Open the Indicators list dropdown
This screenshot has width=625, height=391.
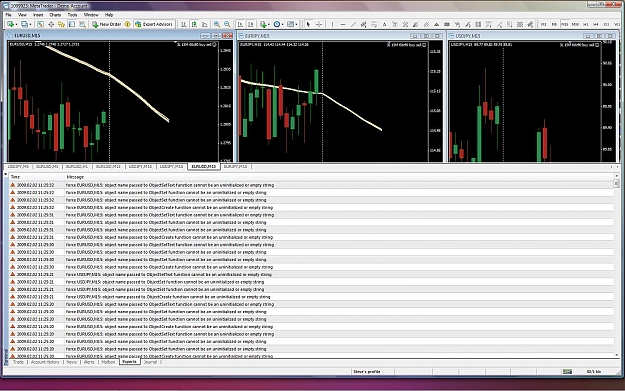[264, 24]
